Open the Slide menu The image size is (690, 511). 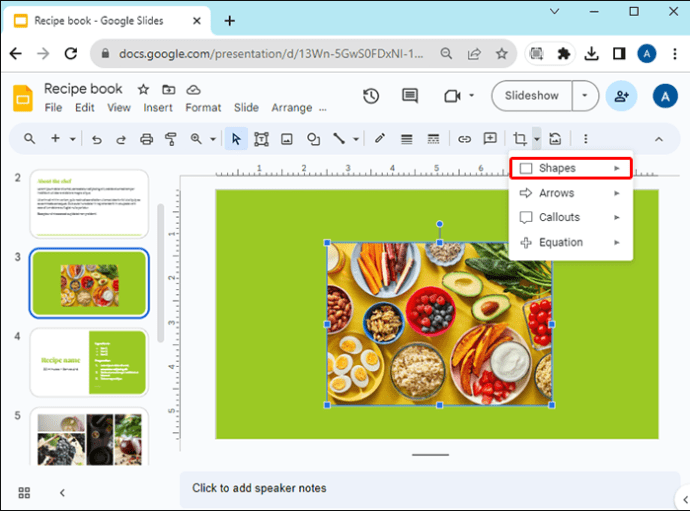[246, 108]
